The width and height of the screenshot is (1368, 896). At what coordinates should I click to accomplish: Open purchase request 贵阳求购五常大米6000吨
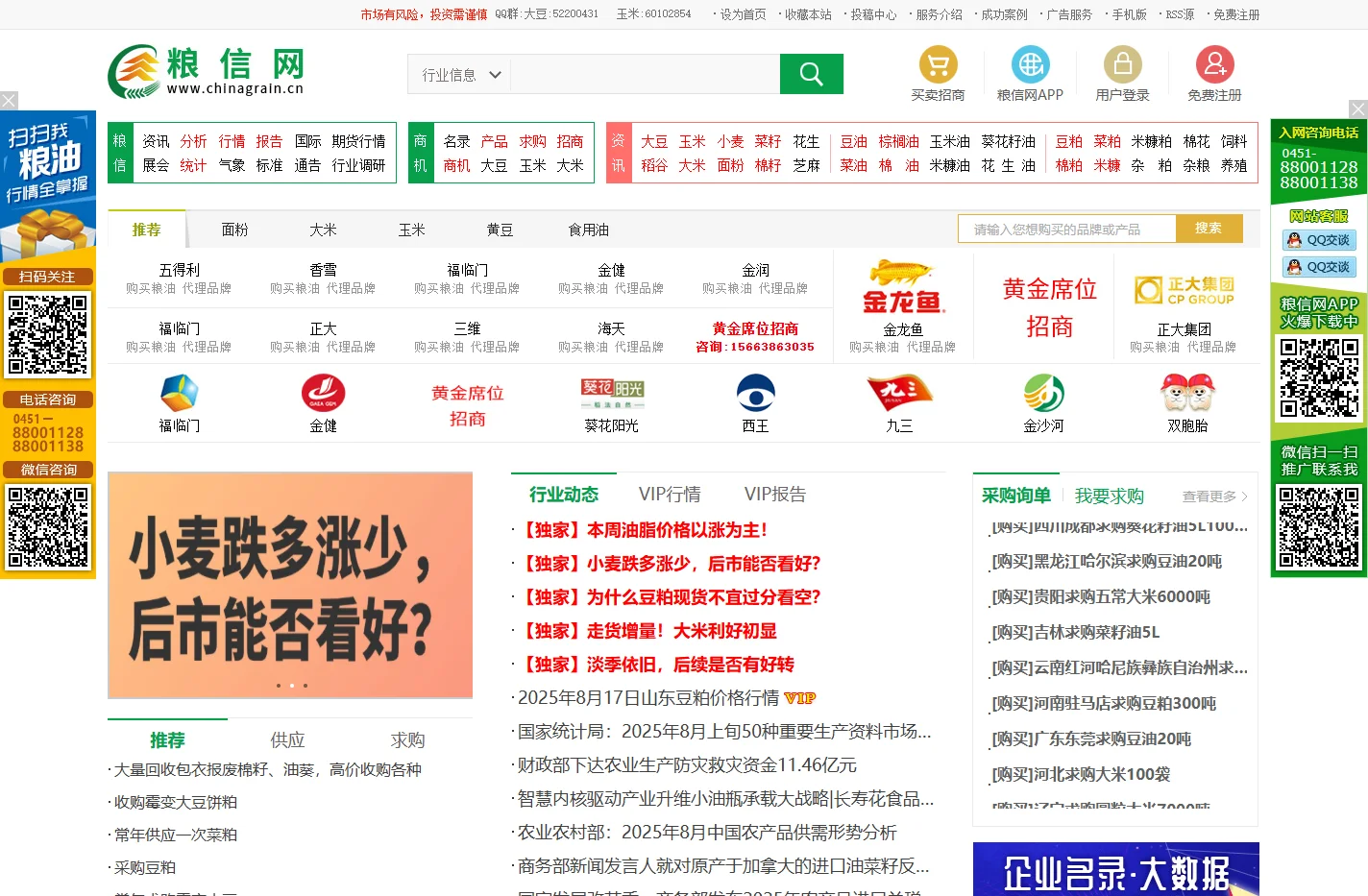[1101, 596]
